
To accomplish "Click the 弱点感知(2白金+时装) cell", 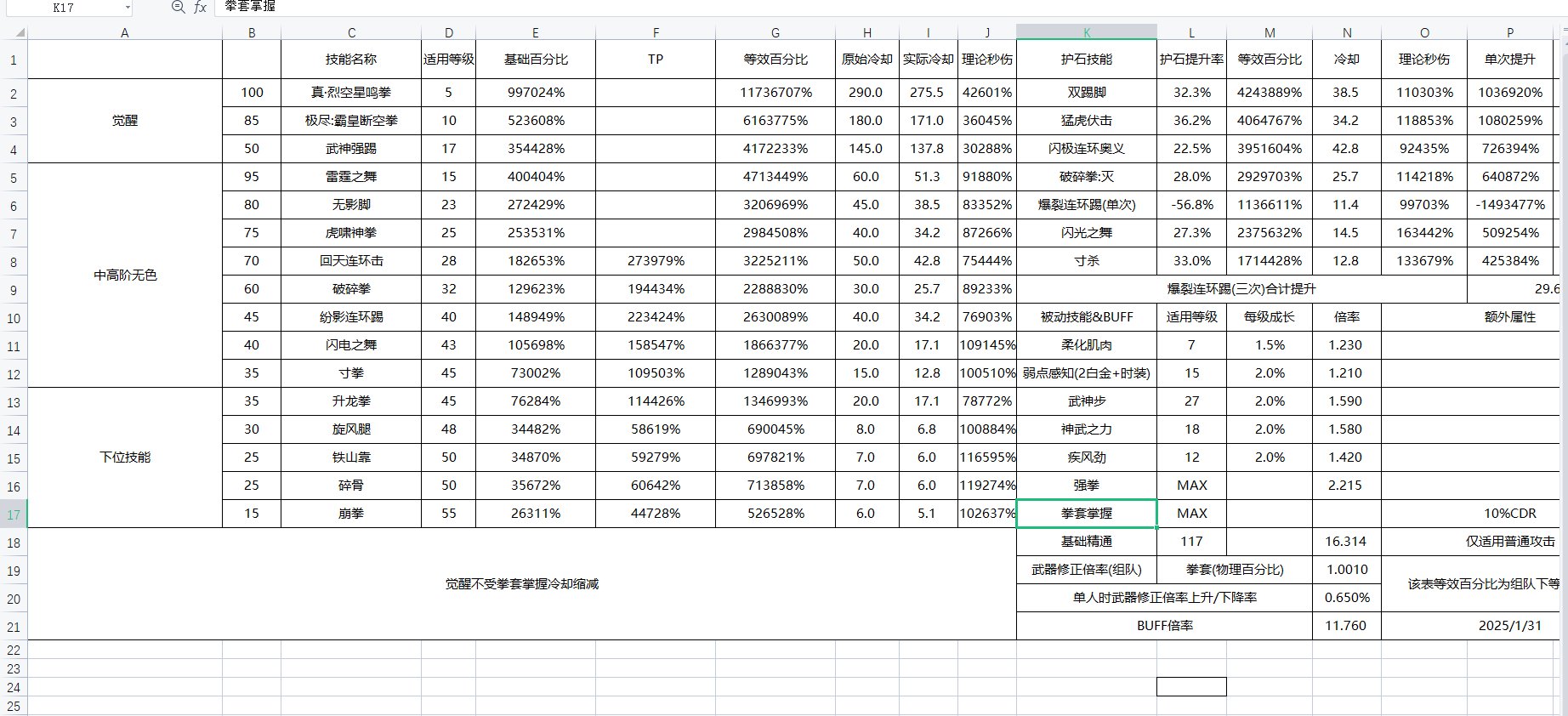I will pyautogui.click(x=1087, y=373).
